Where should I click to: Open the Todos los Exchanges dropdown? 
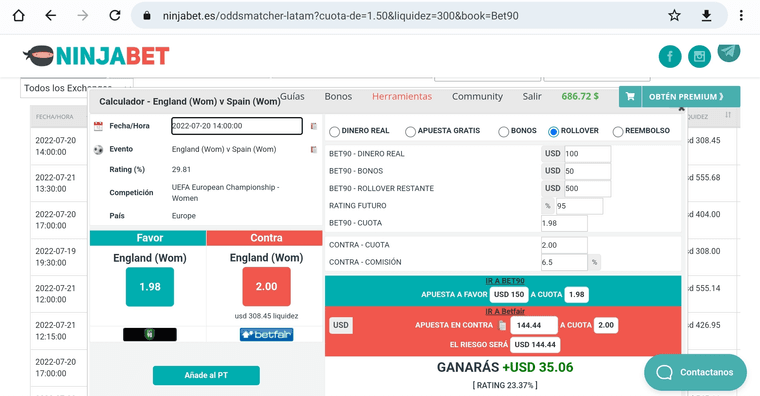point(77,88)
